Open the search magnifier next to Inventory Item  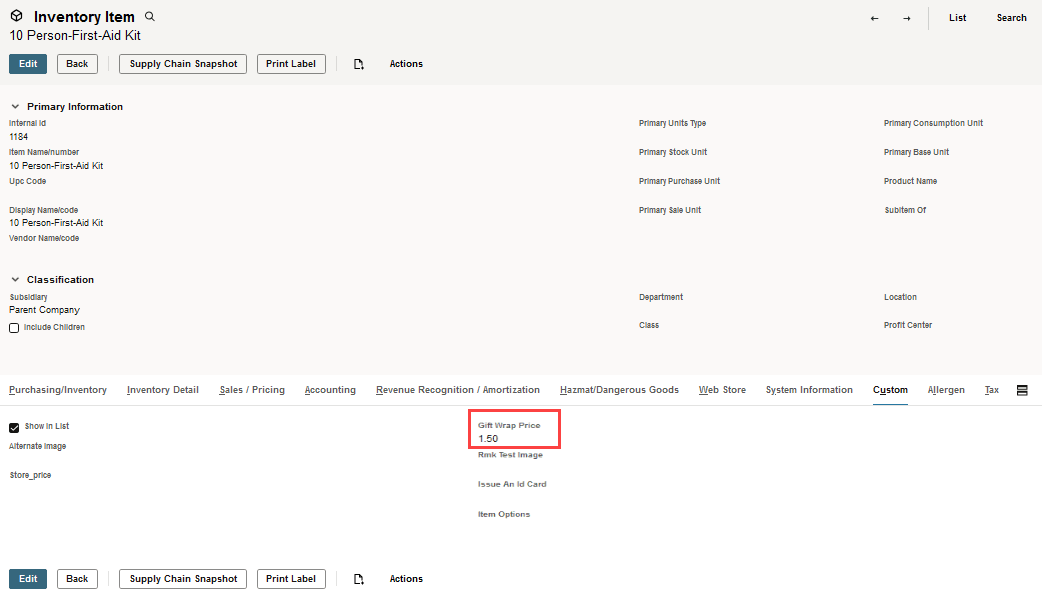tap(150, 17)
